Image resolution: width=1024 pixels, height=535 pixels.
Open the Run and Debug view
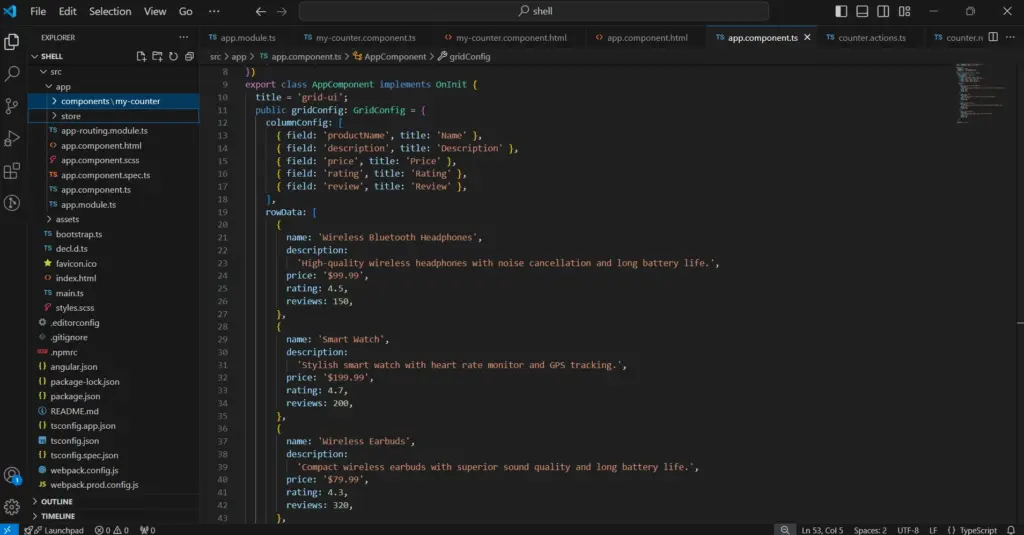(12, 138)
